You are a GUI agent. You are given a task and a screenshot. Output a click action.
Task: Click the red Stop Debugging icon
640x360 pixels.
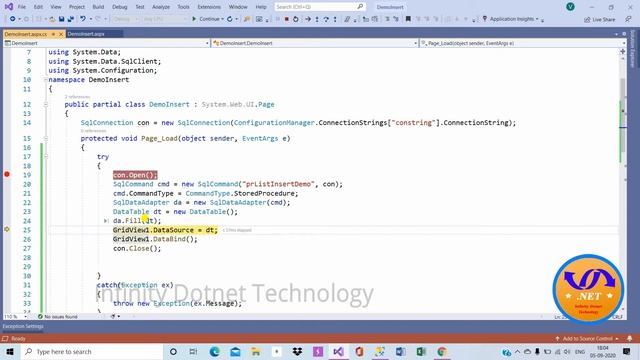287,19
